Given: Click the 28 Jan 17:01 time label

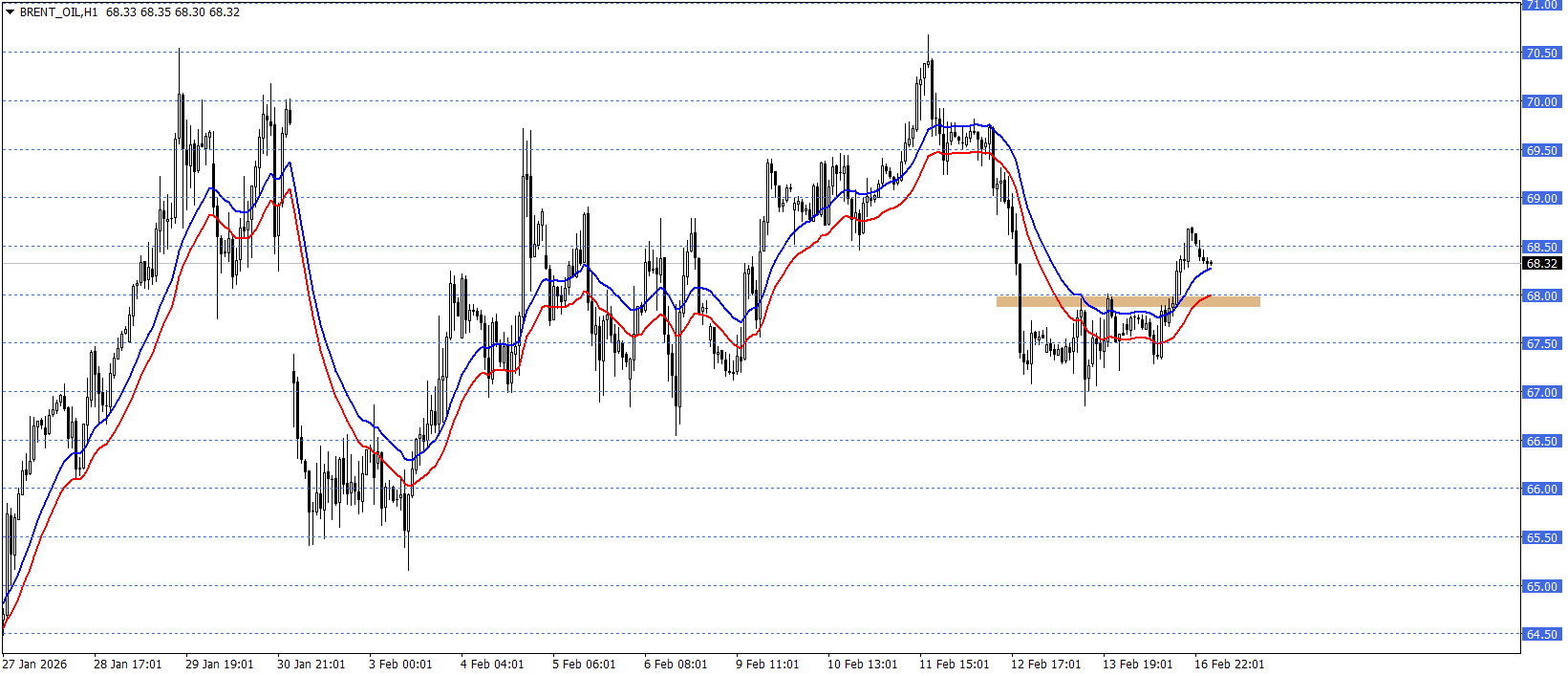Looking at the screenshot, I should pos(128,665).
